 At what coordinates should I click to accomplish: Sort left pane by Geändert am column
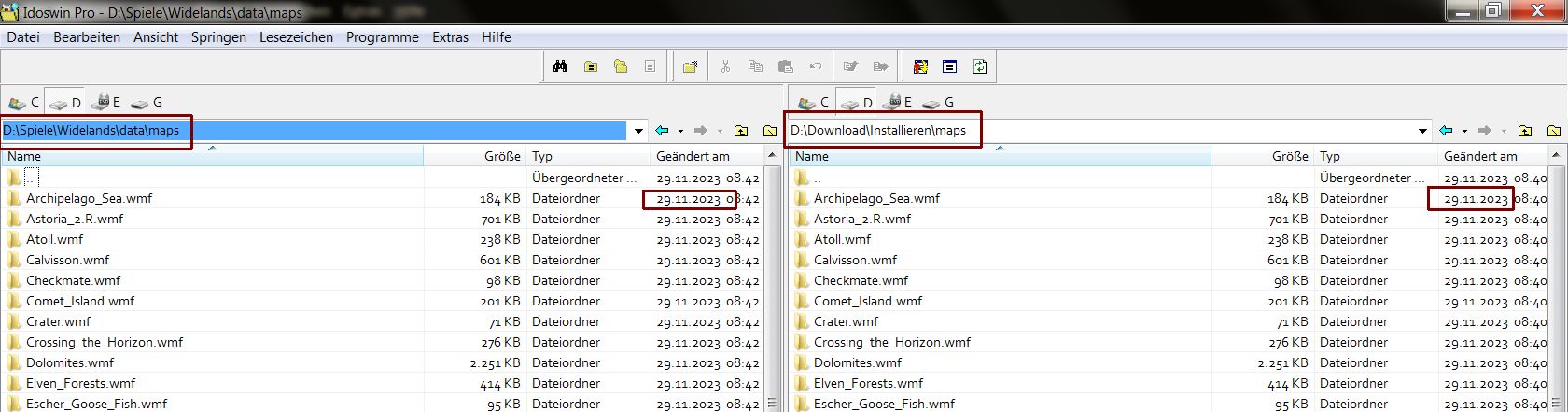tap(707, 156)
